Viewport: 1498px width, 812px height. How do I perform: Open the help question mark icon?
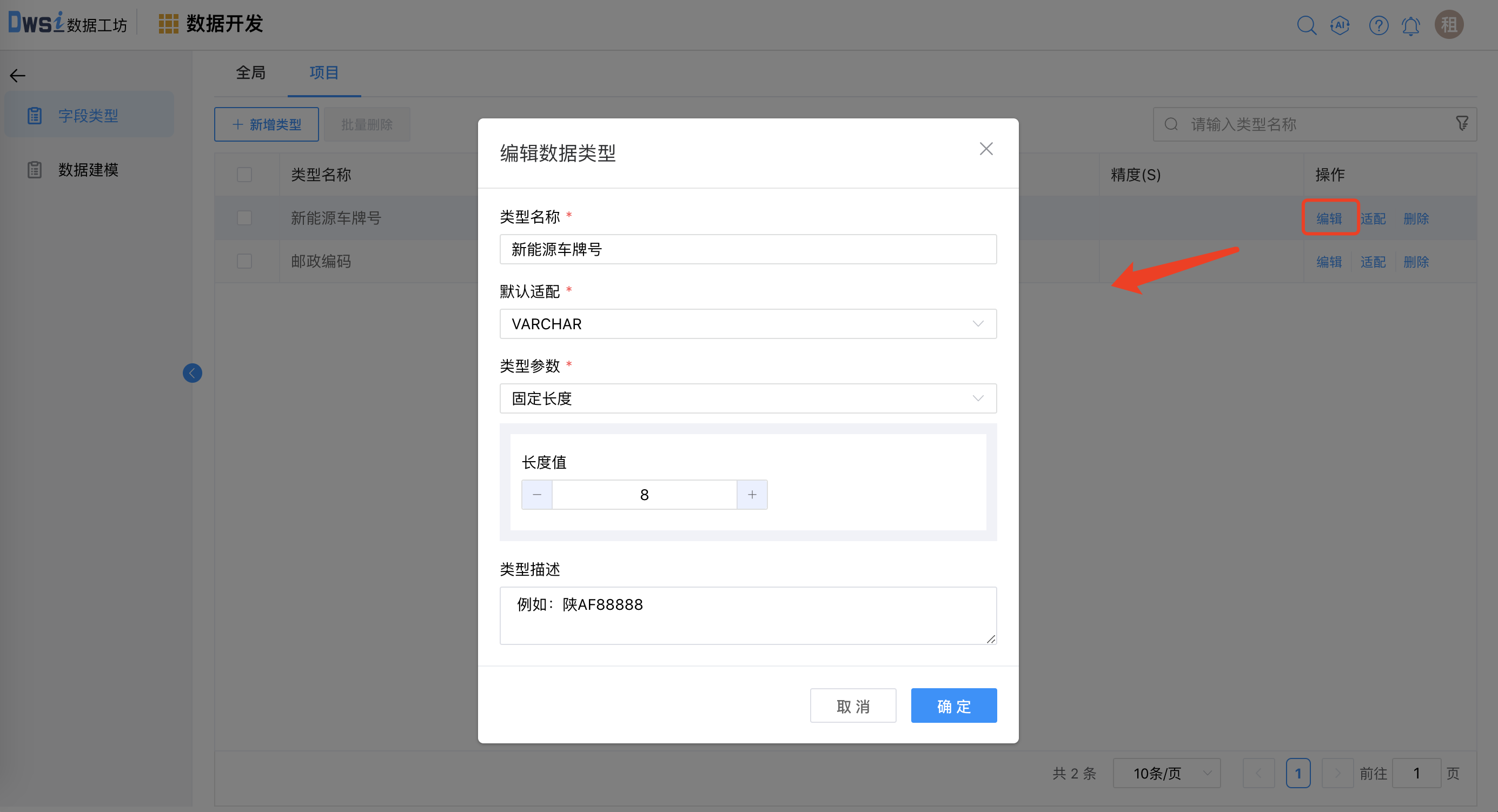(1378, 25)
